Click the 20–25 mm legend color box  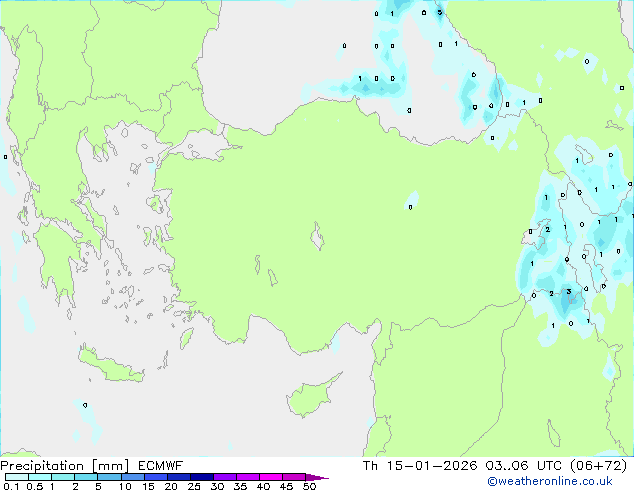click(178, 477)
